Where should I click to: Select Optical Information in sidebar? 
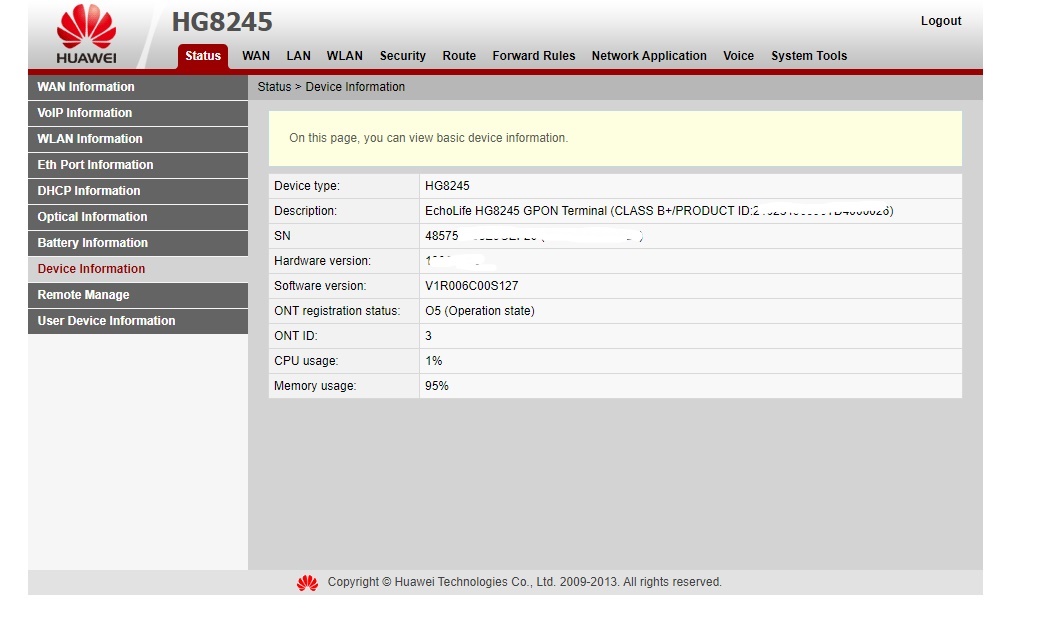[x=92, y=217]
